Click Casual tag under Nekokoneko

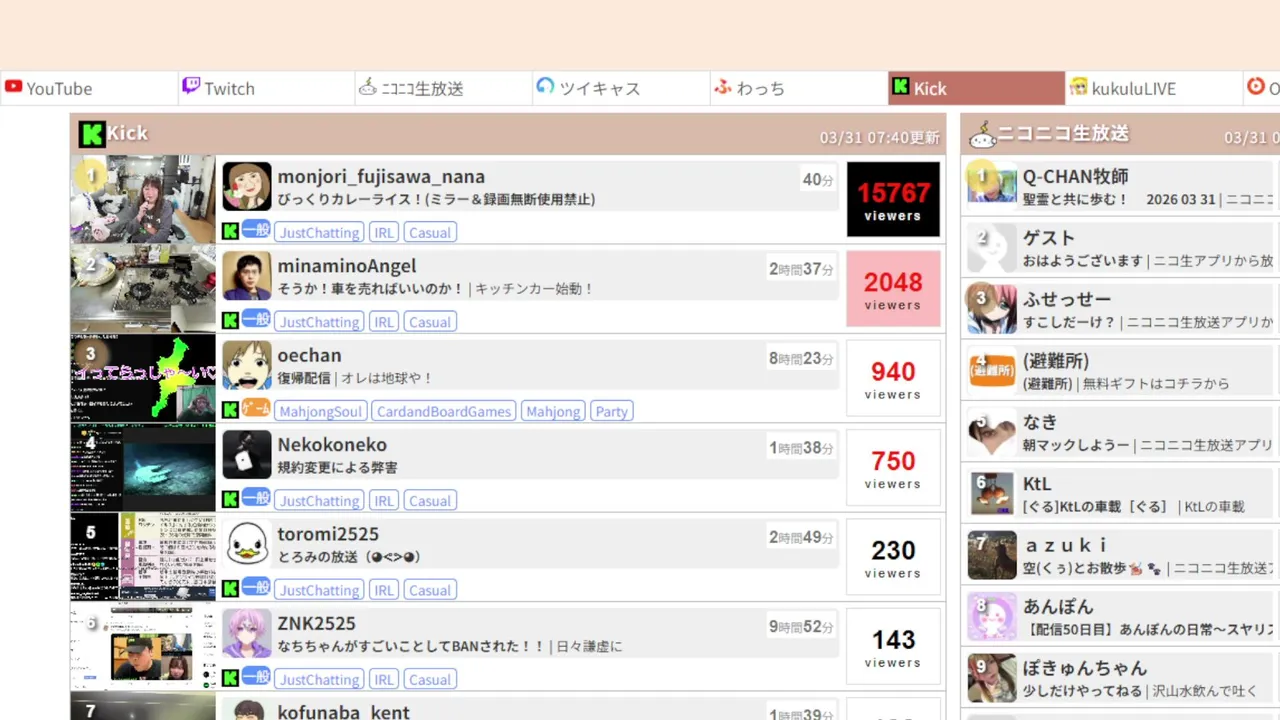430,501
